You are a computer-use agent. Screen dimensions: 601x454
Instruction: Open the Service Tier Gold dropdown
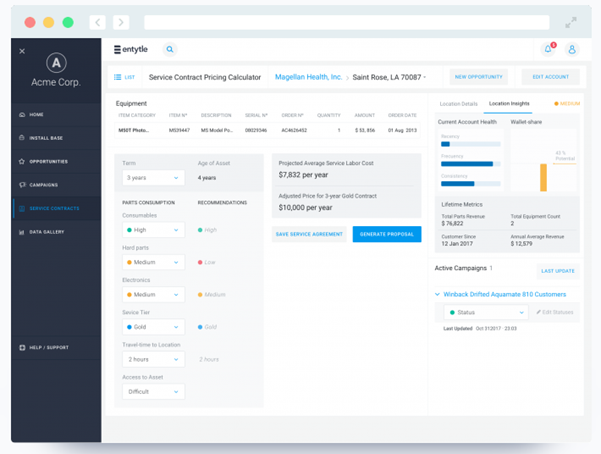click(153, 327)
